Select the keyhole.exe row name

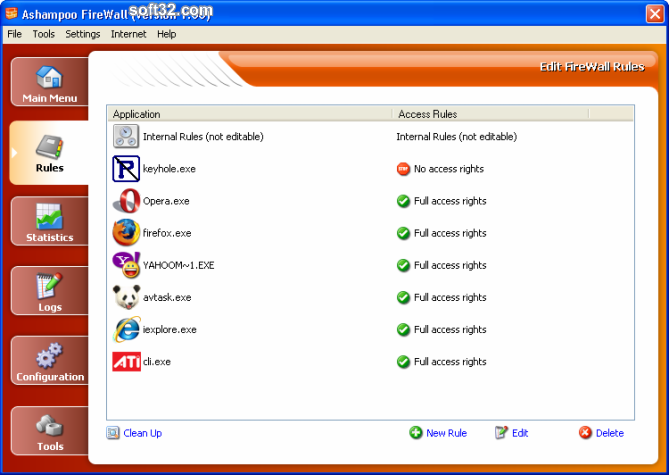coord(169,169)
